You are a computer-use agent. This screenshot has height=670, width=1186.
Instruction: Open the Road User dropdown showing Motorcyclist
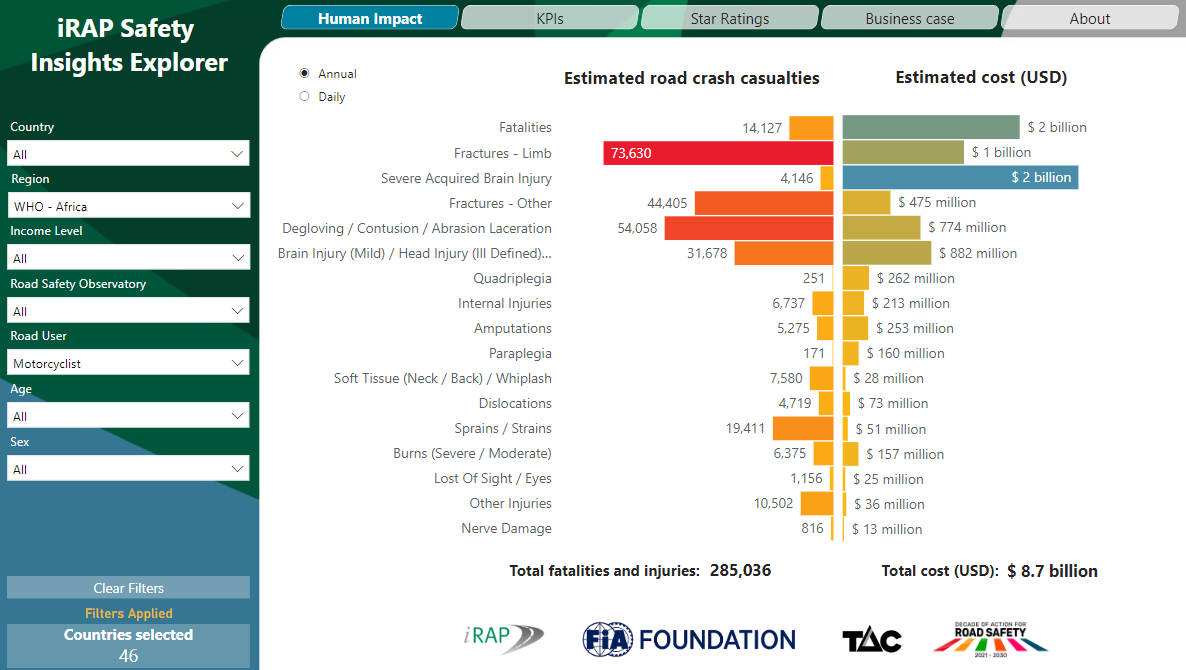tap(129, 363)
